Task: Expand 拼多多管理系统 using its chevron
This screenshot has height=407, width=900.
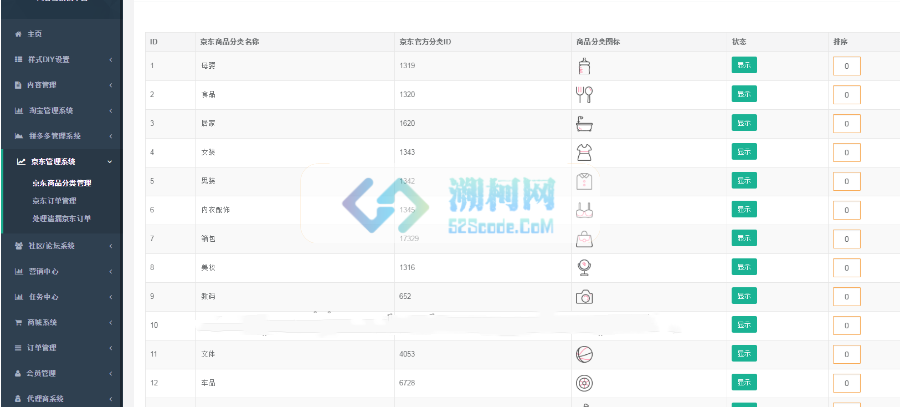Action: (x=110, y=136)
